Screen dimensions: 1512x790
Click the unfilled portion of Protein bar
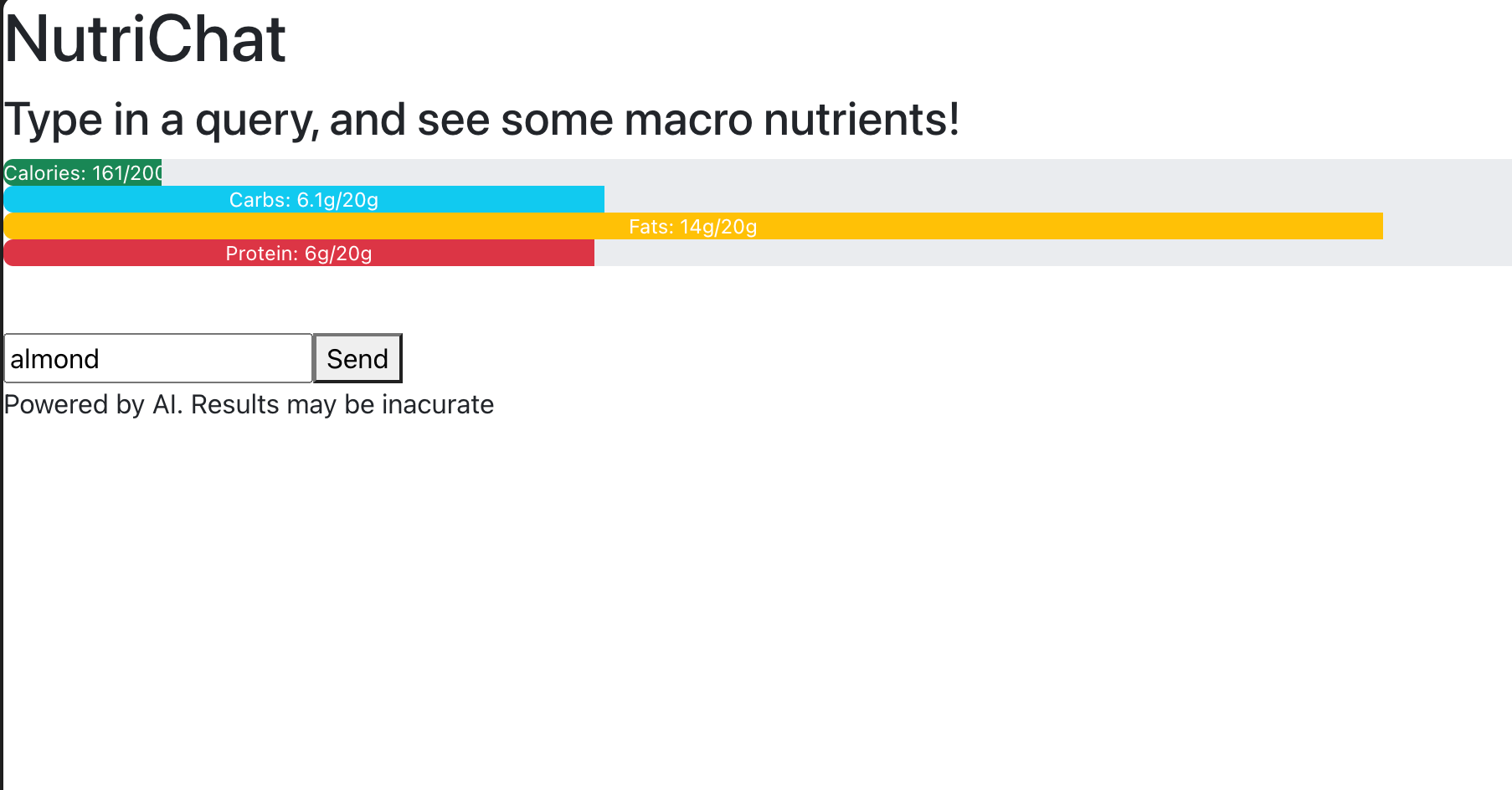point(1053,253)
